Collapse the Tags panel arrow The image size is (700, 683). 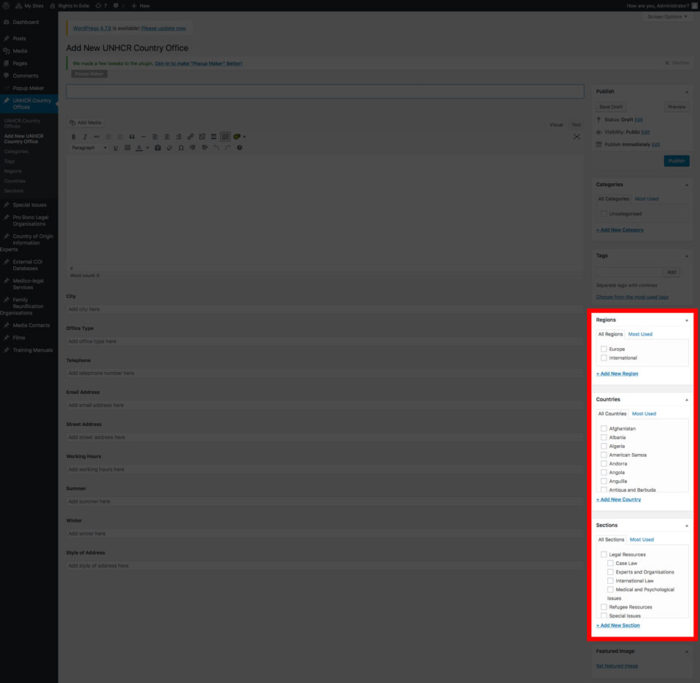[x=687, y=256]
